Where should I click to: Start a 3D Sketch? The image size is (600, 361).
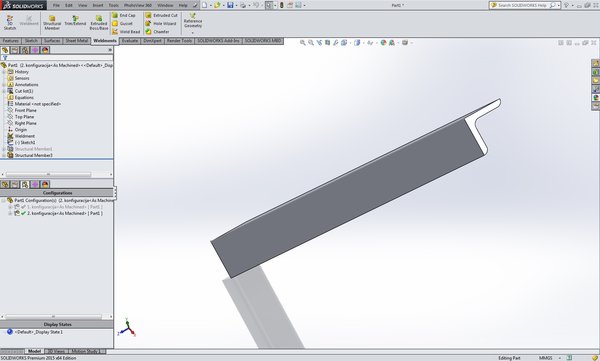point(10,23)
